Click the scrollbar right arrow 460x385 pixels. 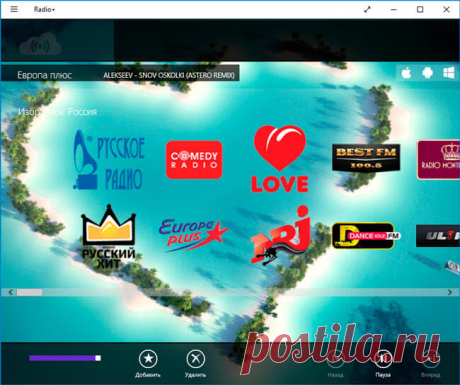pos(450,292)
